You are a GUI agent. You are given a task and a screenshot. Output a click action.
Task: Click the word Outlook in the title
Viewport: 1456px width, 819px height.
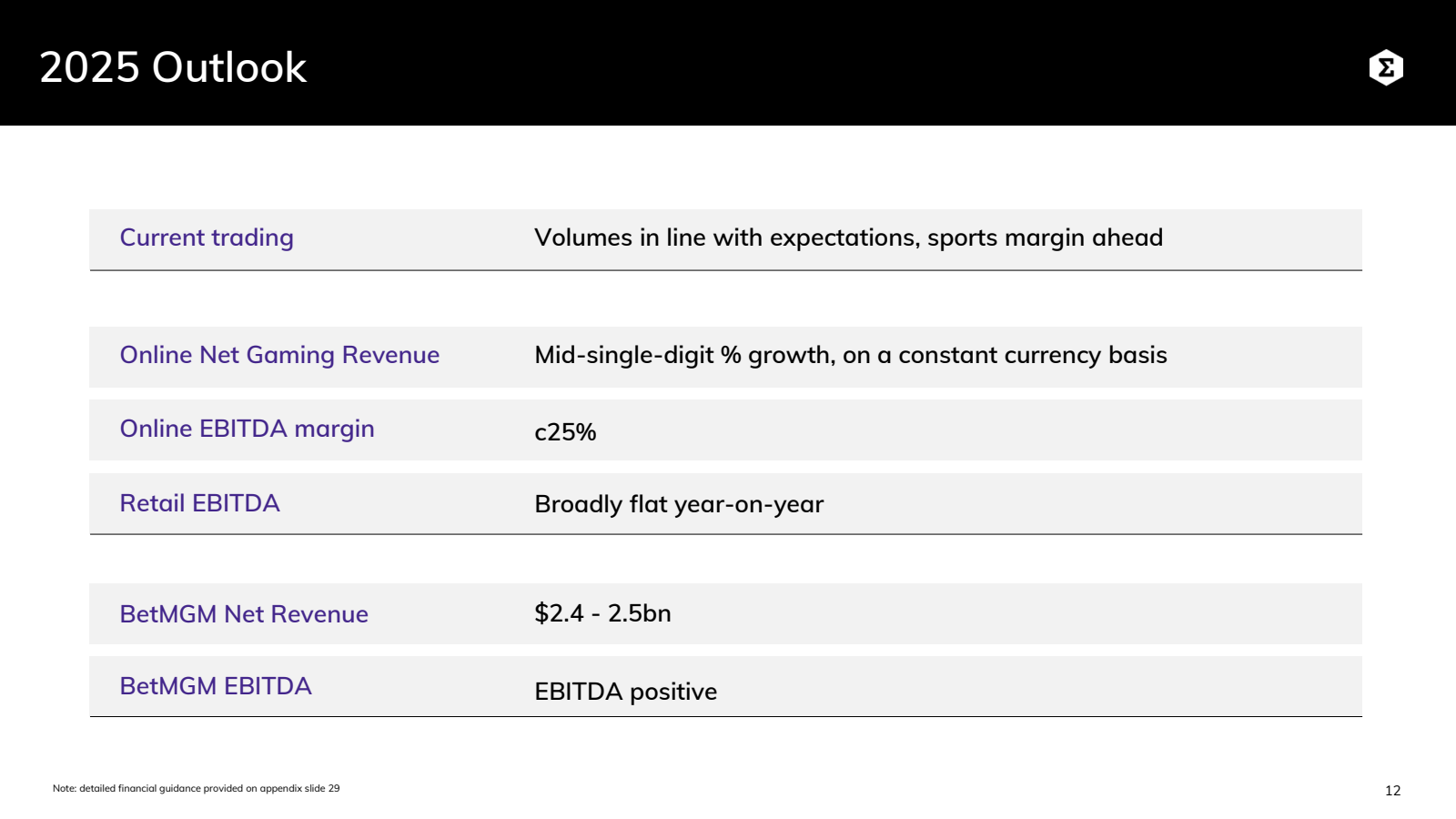coord(229,67)
